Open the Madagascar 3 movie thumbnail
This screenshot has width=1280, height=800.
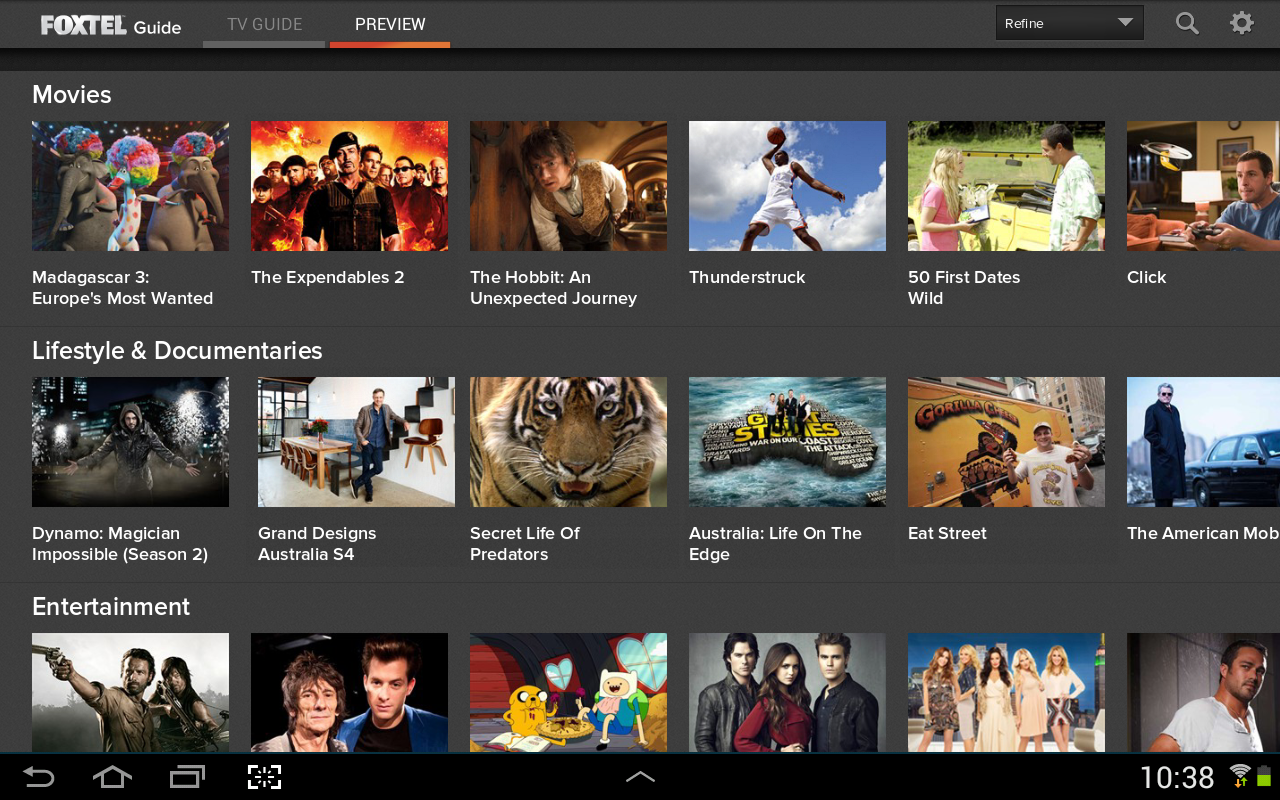point(130,186)
